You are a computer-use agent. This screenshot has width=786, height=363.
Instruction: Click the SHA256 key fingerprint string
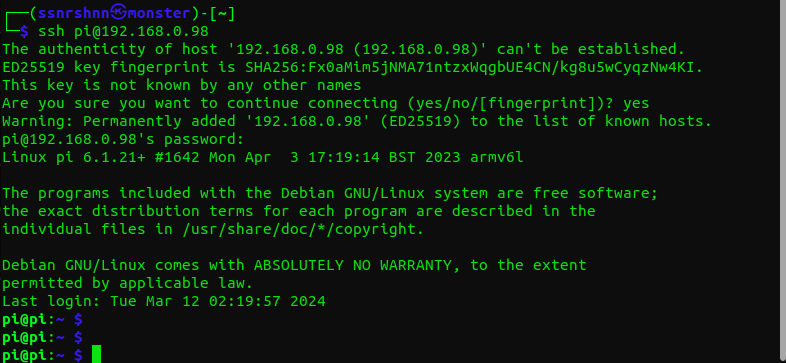(x=474, y=67)
